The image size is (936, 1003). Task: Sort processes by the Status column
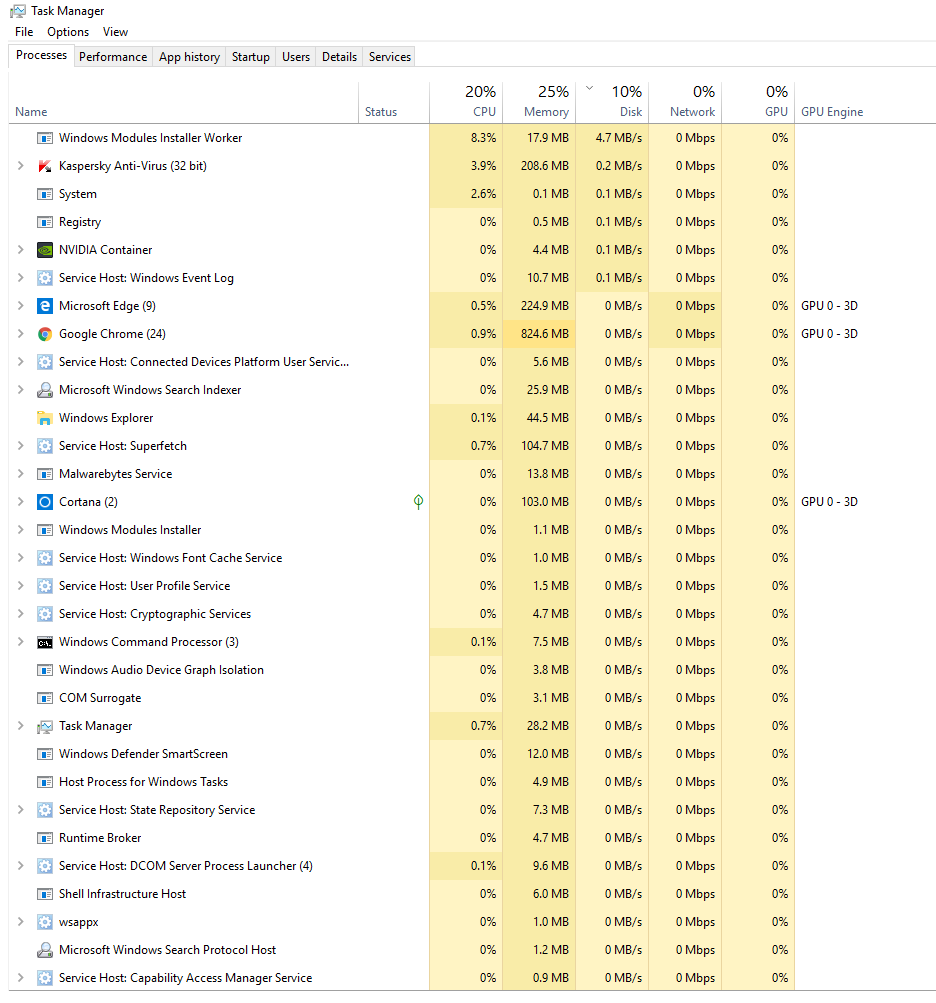pos(394,102)
